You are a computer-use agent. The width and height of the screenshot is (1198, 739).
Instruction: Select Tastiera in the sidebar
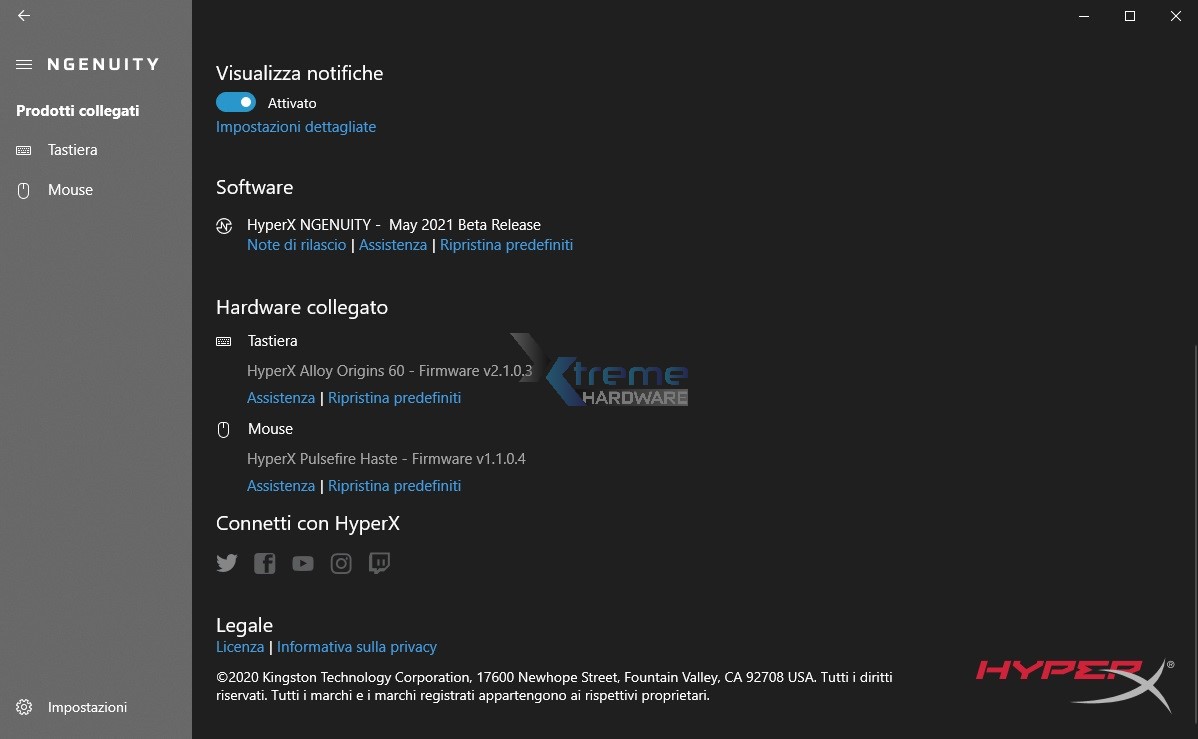[72, 150]
